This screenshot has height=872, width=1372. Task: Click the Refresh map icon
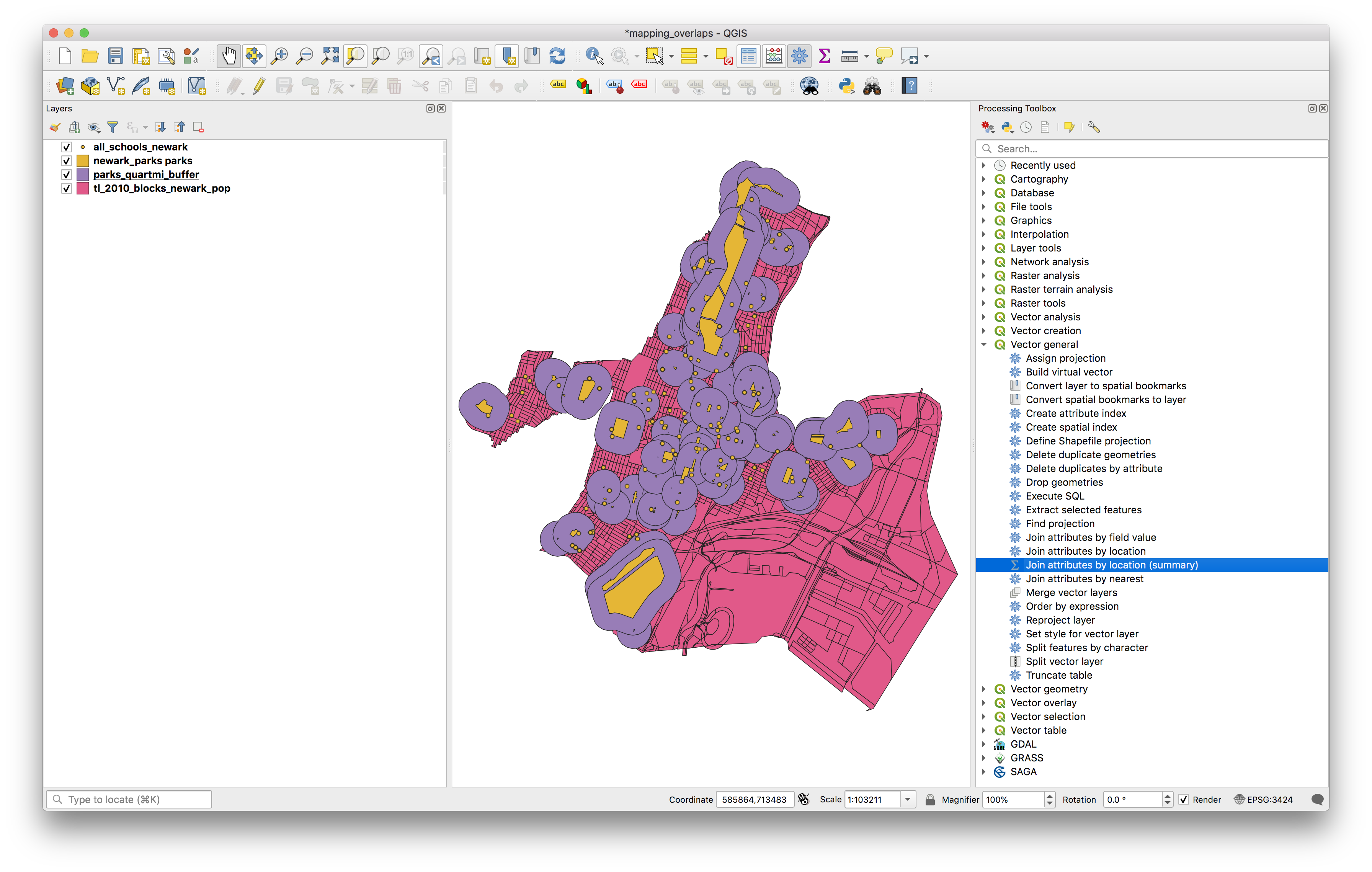click(x=557, y=56)
